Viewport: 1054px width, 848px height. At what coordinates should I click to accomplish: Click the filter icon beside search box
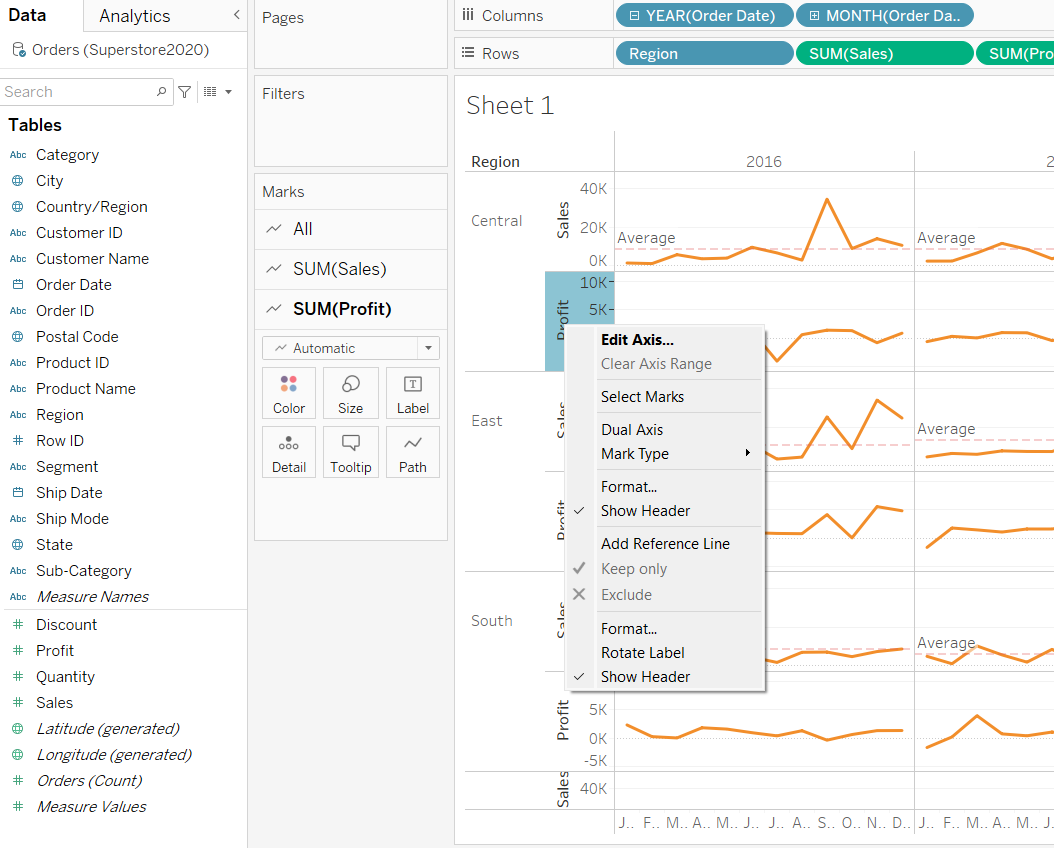[x=185, y=92]
